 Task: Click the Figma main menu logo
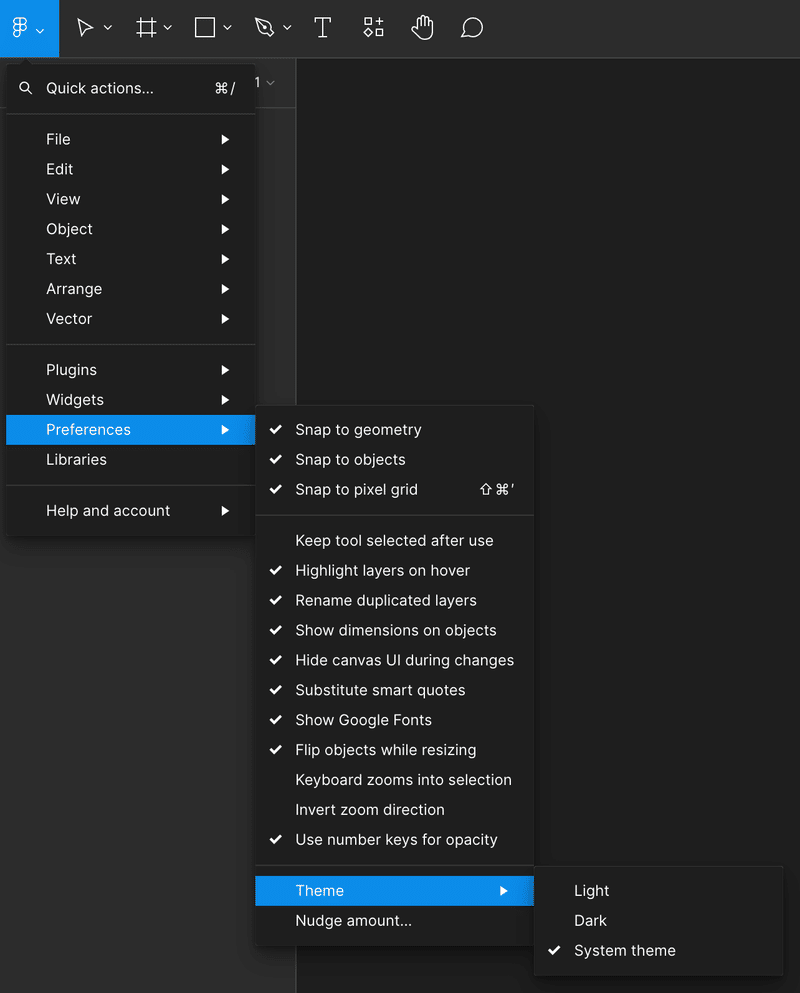(20, 28)
